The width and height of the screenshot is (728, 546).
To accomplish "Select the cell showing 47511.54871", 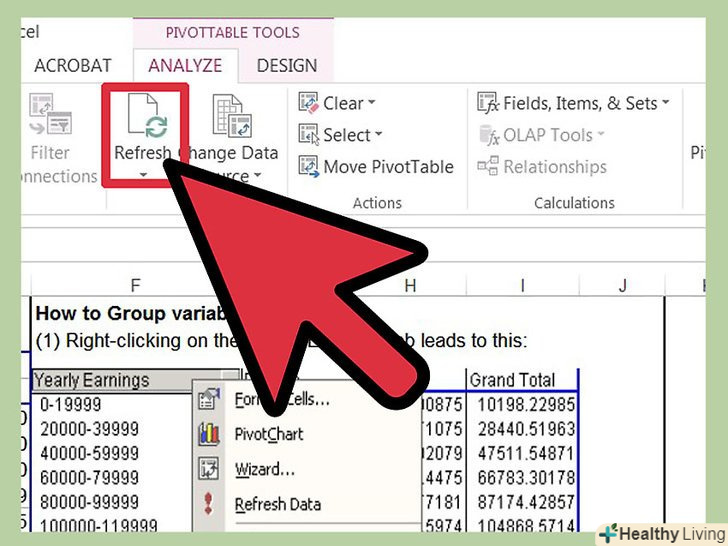I will 526,453.
